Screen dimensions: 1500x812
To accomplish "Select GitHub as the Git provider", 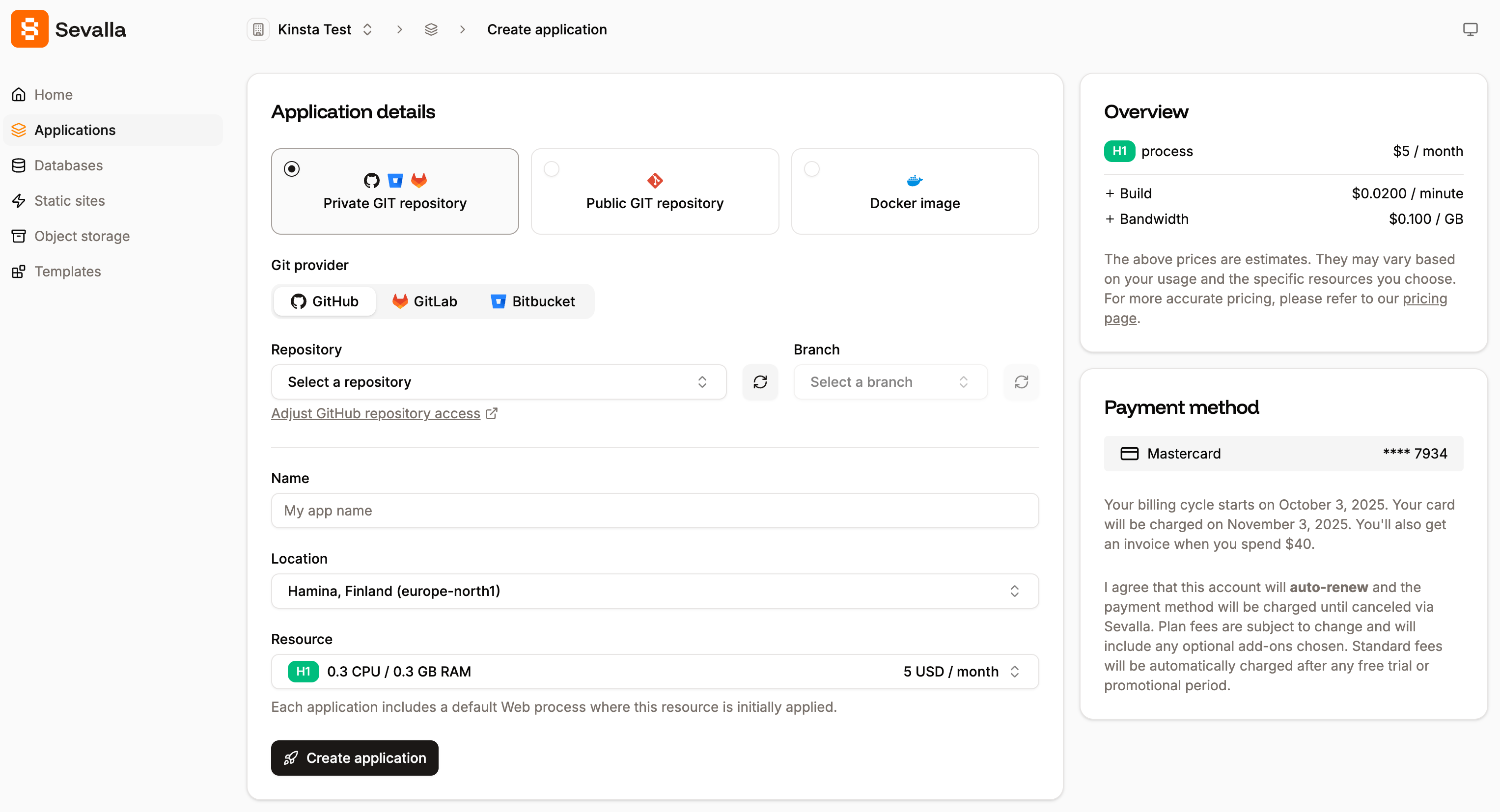I will coord(324,301).
